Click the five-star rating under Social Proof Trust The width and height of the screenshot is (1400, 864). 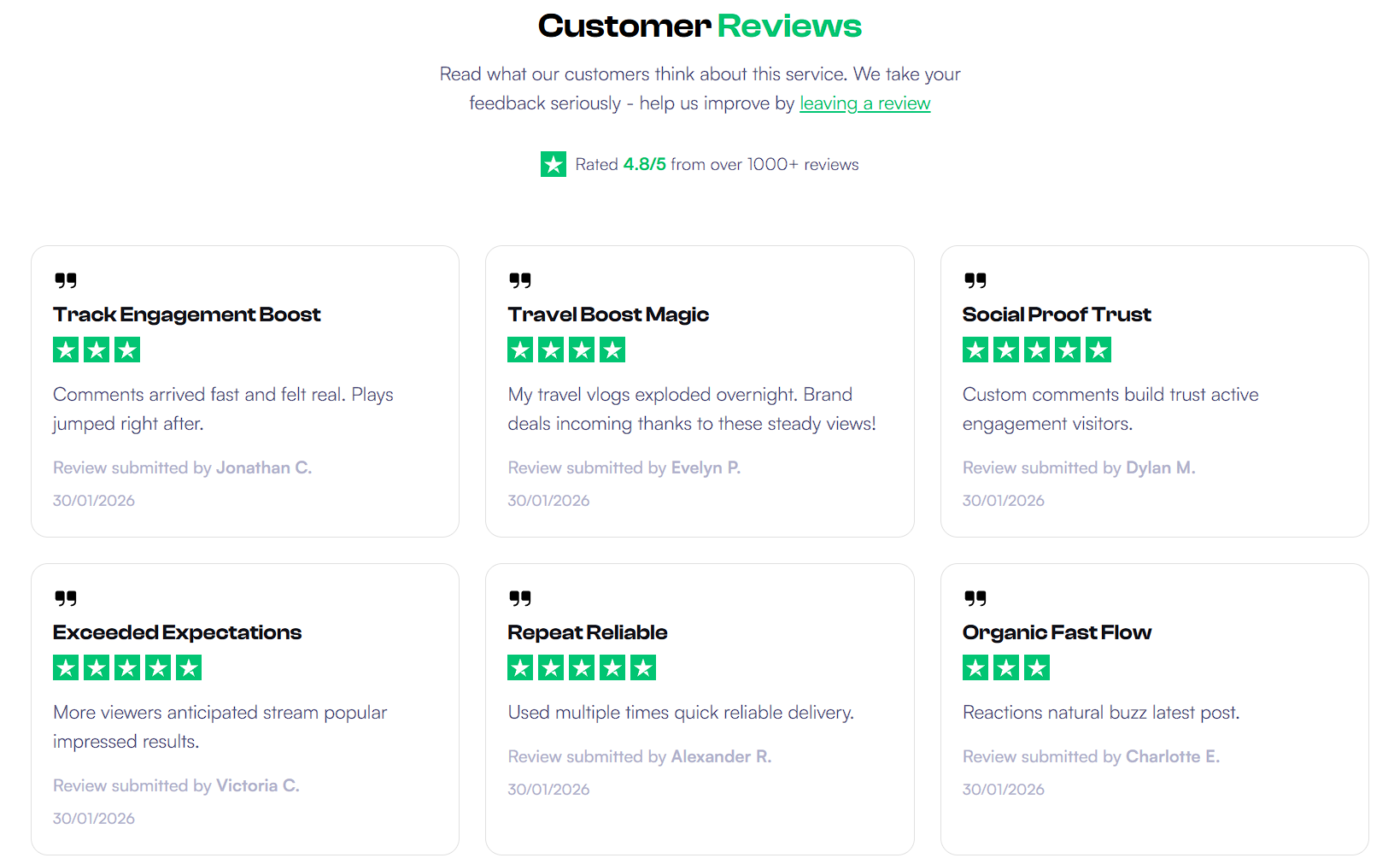(1037, 350)
